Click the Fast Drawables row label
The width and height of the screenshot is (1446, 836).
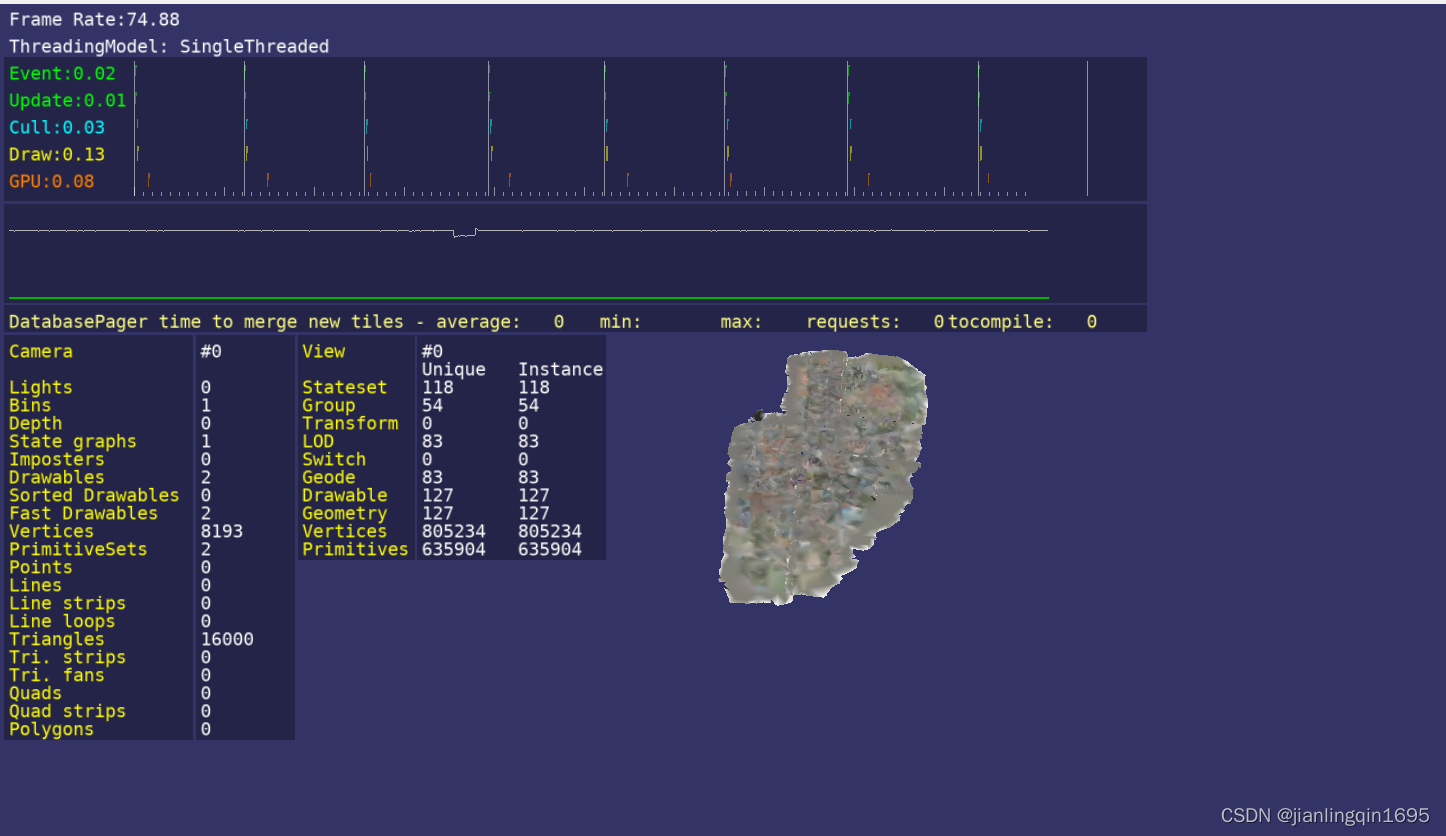[84, 513]
